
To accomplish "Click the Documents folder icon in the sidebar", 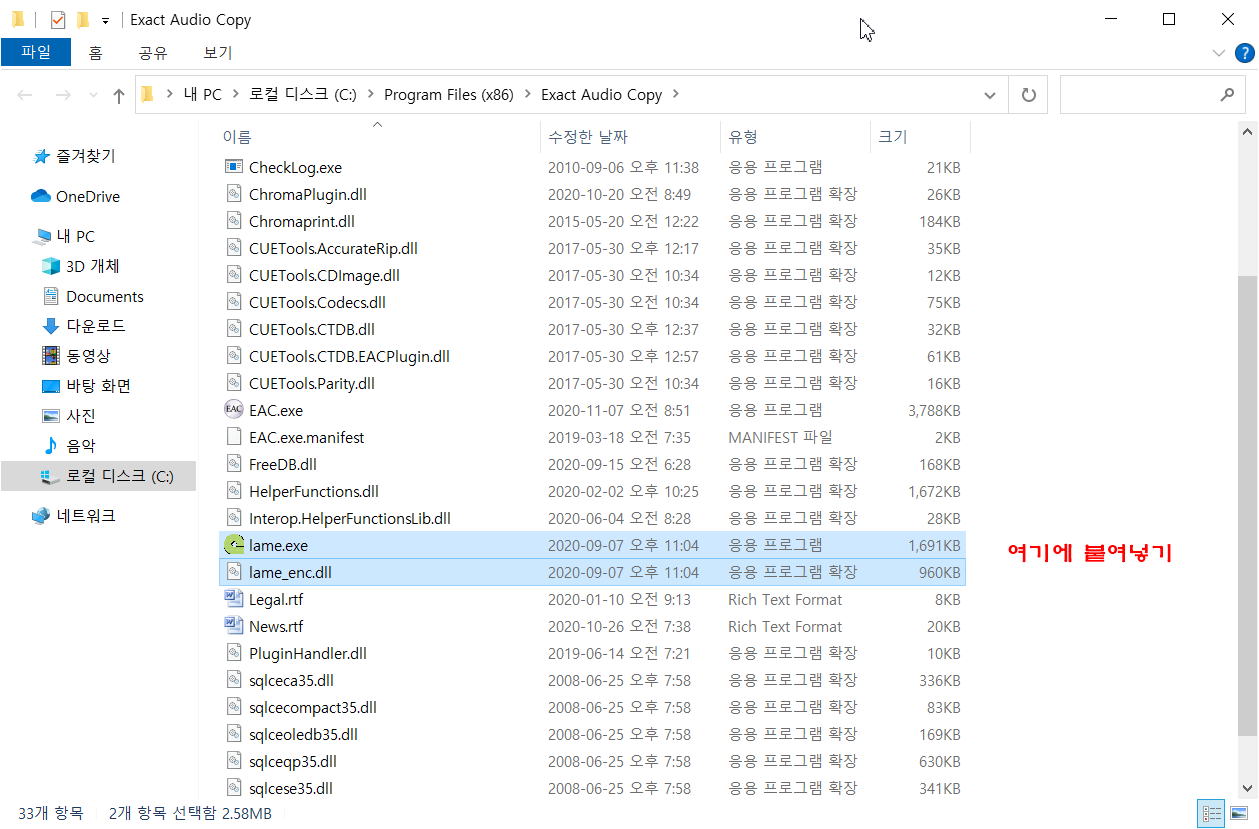I will pyautogui.click(x=51, y=296).
